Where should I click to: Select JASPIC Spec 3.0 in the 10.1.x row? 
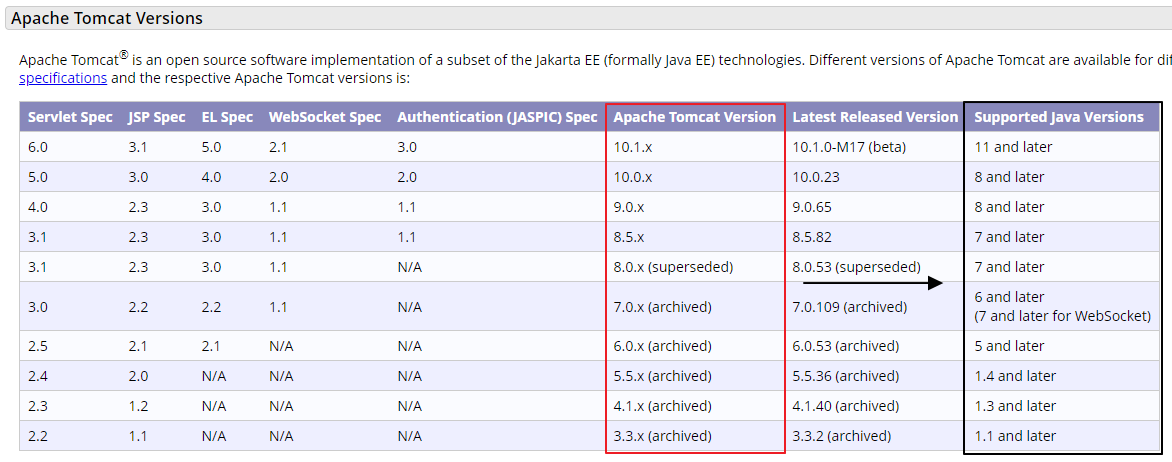407,147
